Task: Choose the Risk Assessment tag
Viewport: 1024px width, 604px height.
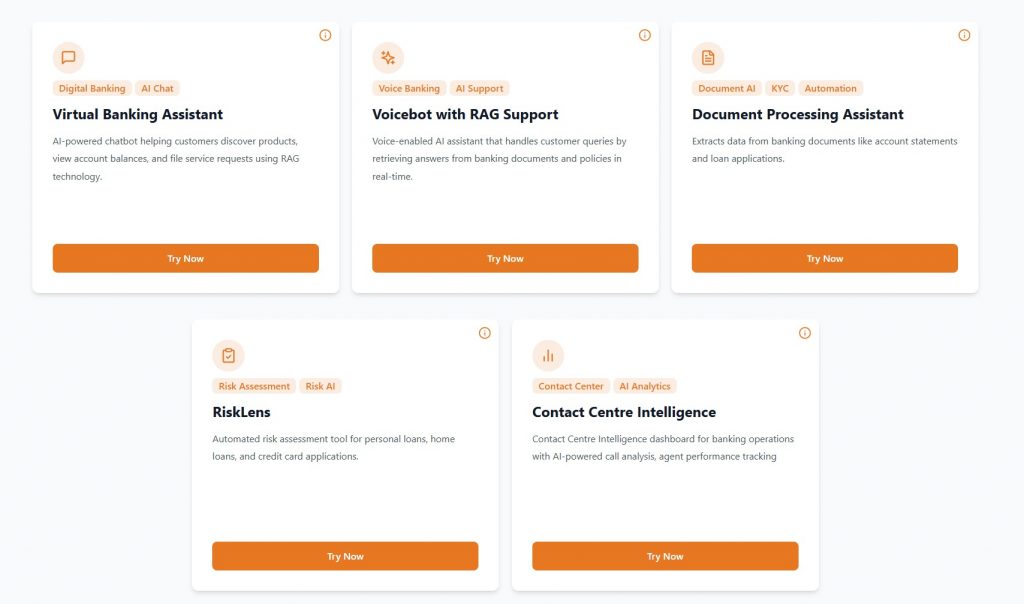Action: [x=253, y=386]
